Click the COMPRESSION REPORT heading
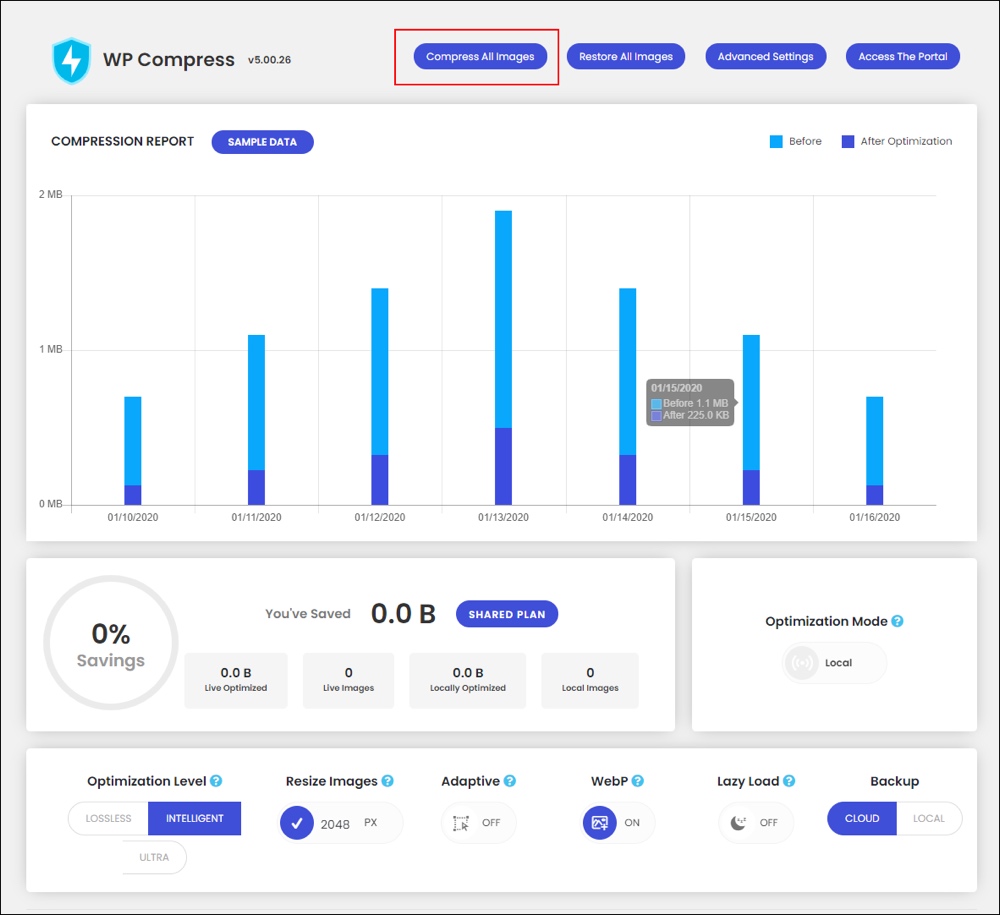 pos(122,142)
